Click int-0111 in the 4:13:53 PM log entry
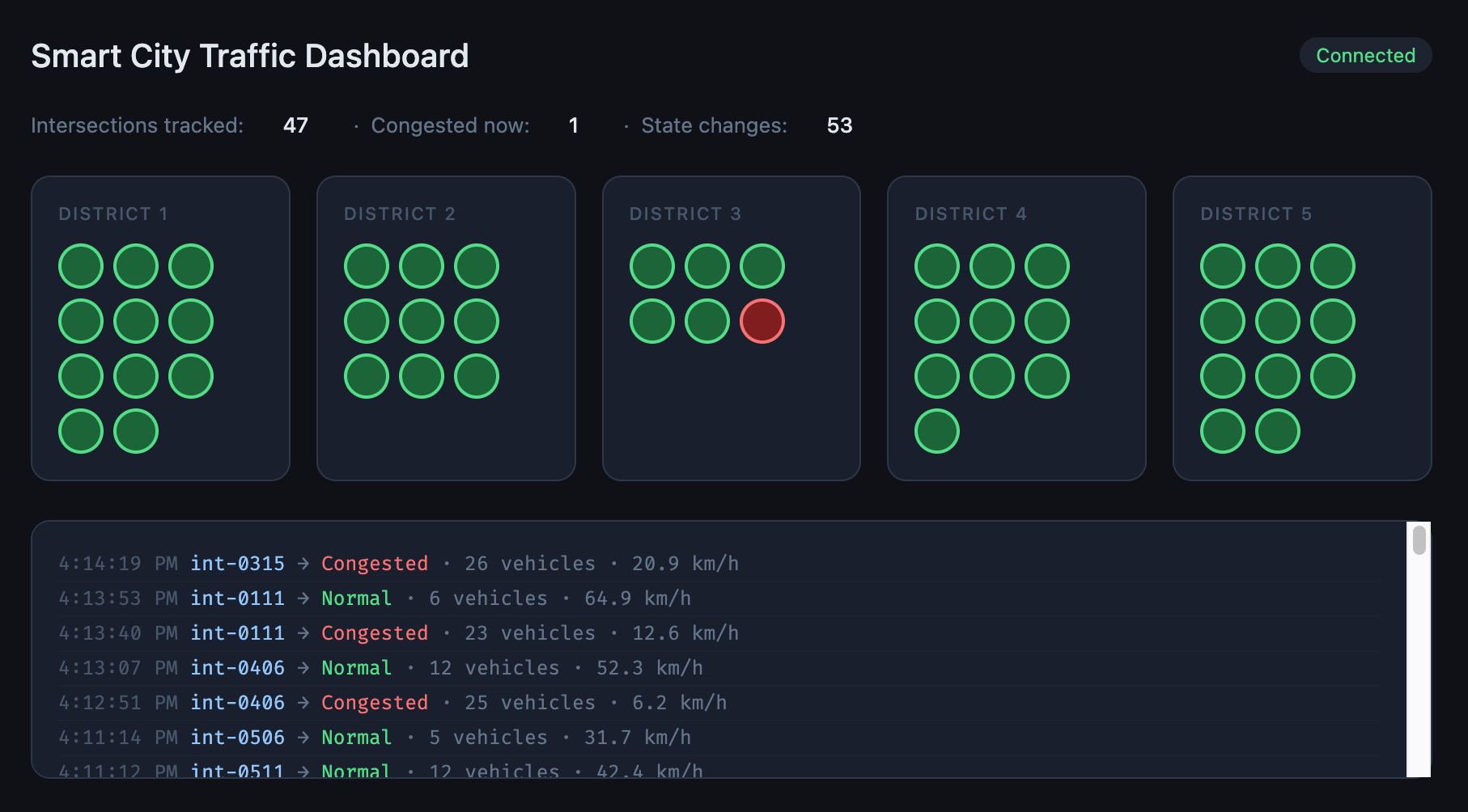The height and width of the screenshot is (812, 1468). point(237,598)
